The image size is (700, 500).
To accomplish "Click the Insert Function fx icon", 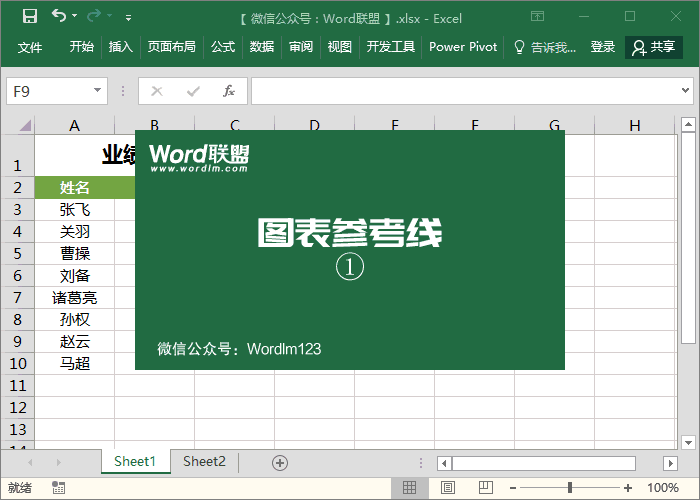I will 229,91.
